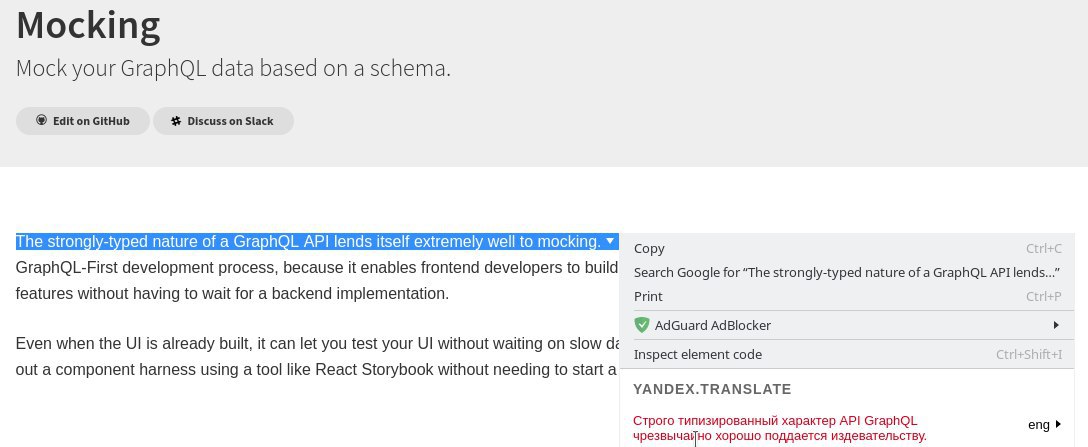
Task: Expand the AdGuard AdBlocker submenu arrow
Action: (1056, 325)
